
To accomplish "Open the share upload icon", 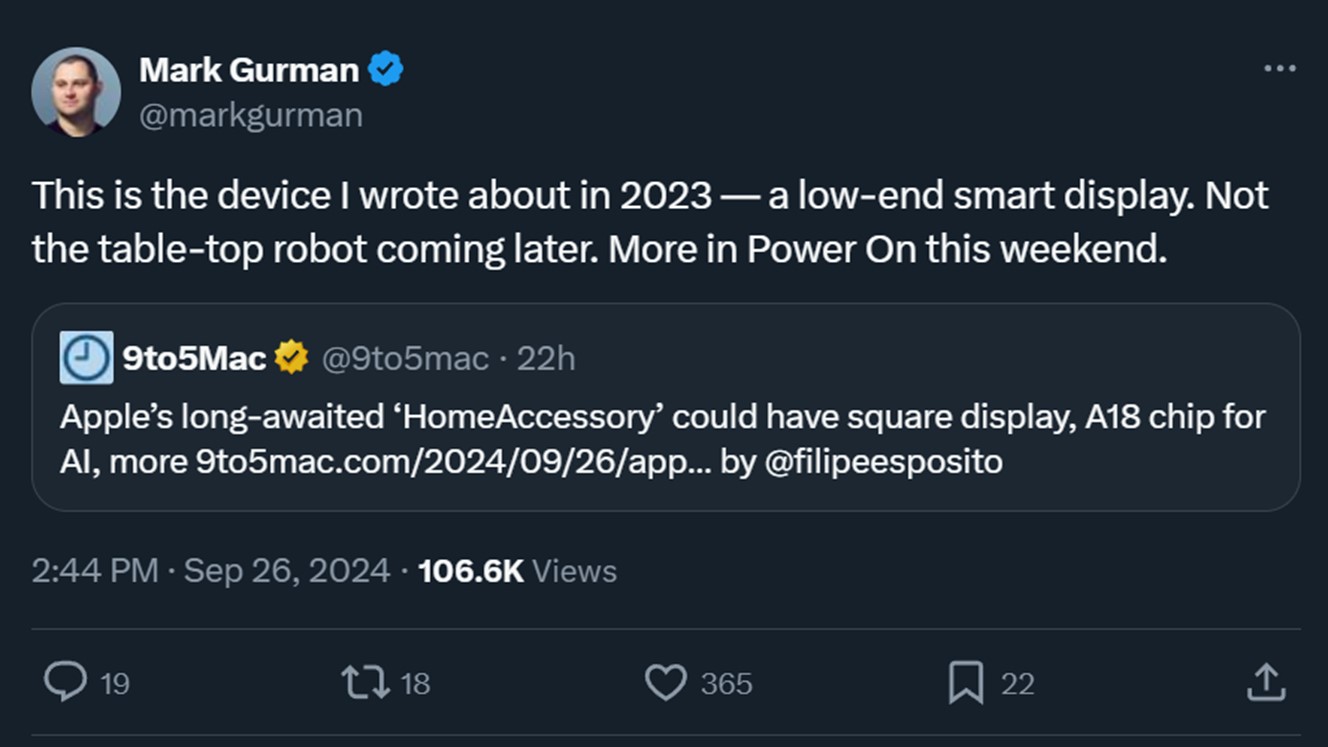I will point(1265,683).
